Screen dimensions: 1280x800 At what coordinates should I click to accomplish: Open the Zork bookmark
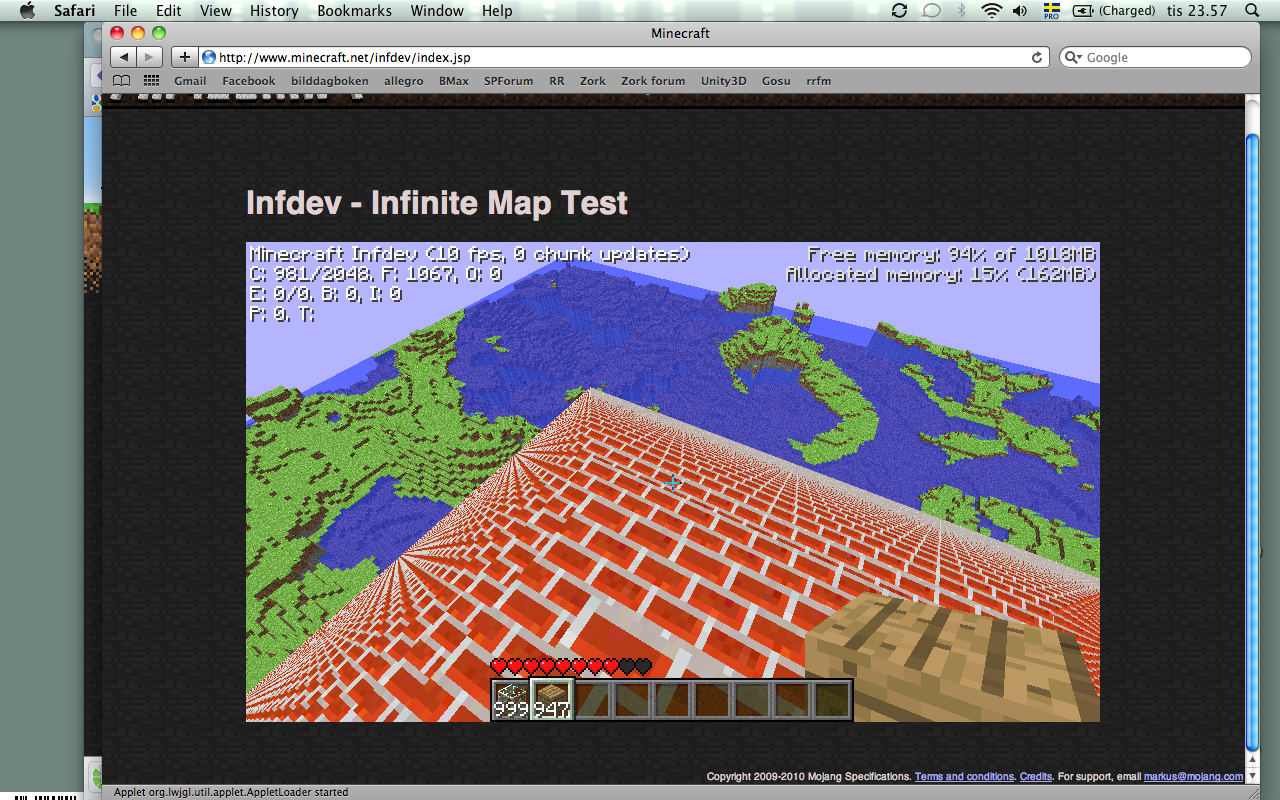(x=593, y=81)
